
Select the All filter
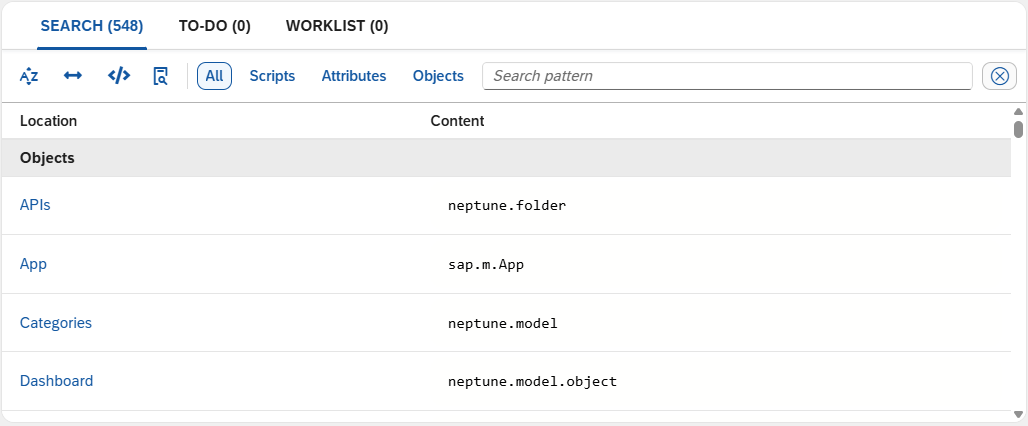coord(214,76)
